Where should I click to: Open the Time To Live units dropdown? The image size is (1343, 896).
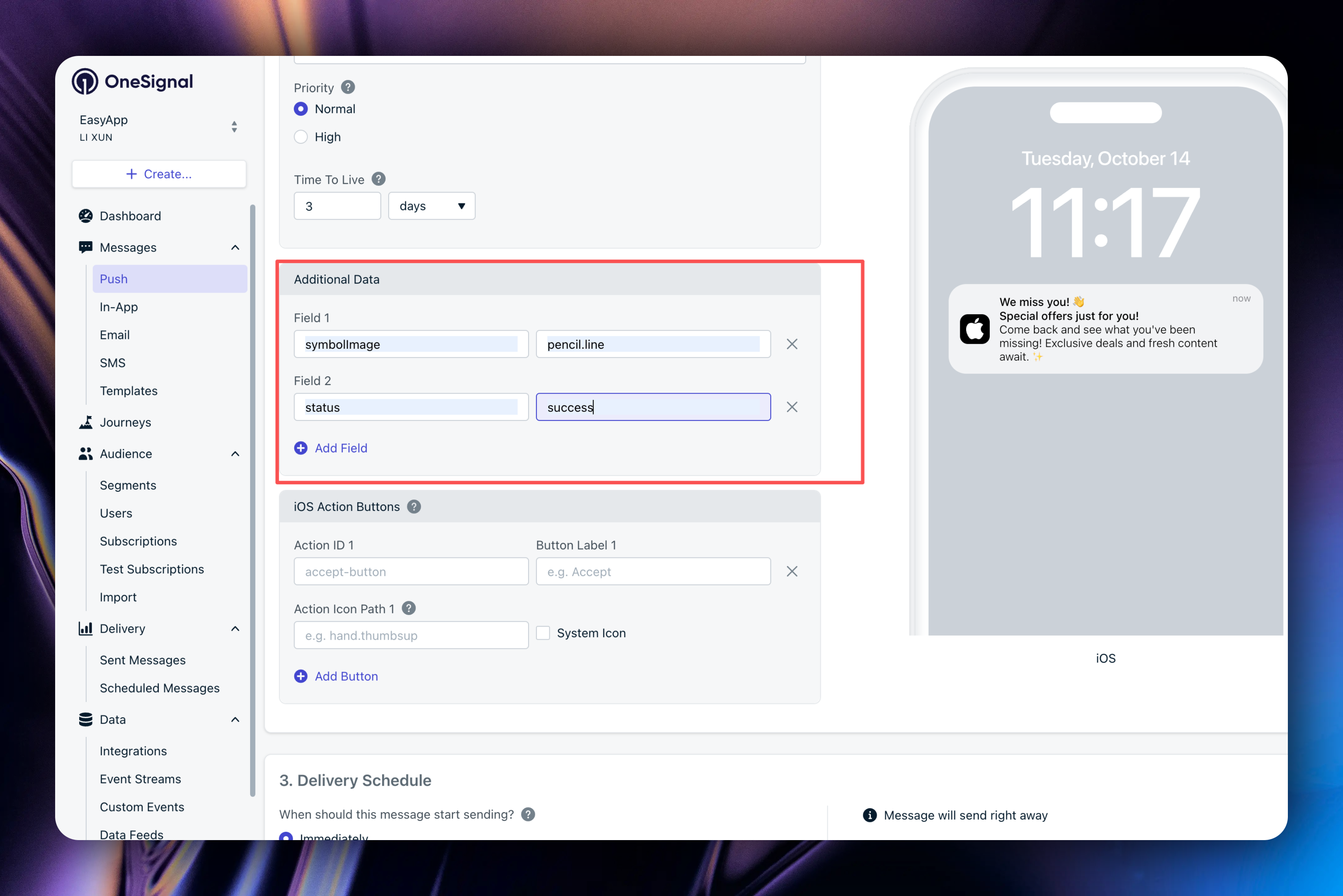(x=432, y=206)
